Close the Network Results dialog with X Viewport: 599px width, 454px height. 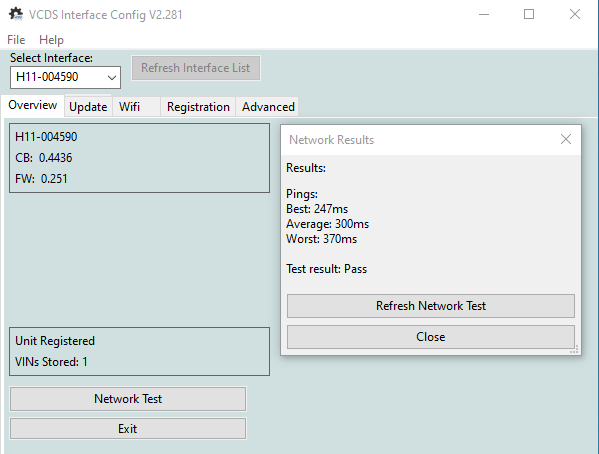(x=566, y=139)
